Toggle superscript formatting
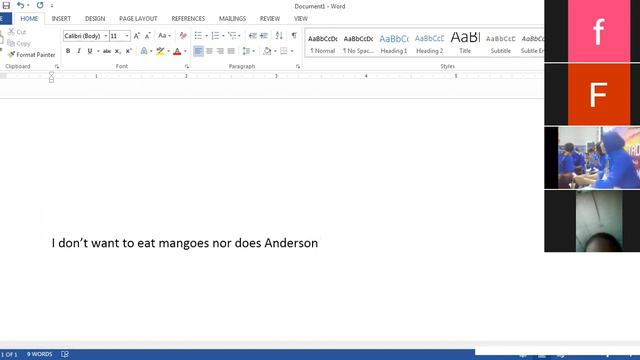Viewport: 640px width, 360px height. coord(129,51)
